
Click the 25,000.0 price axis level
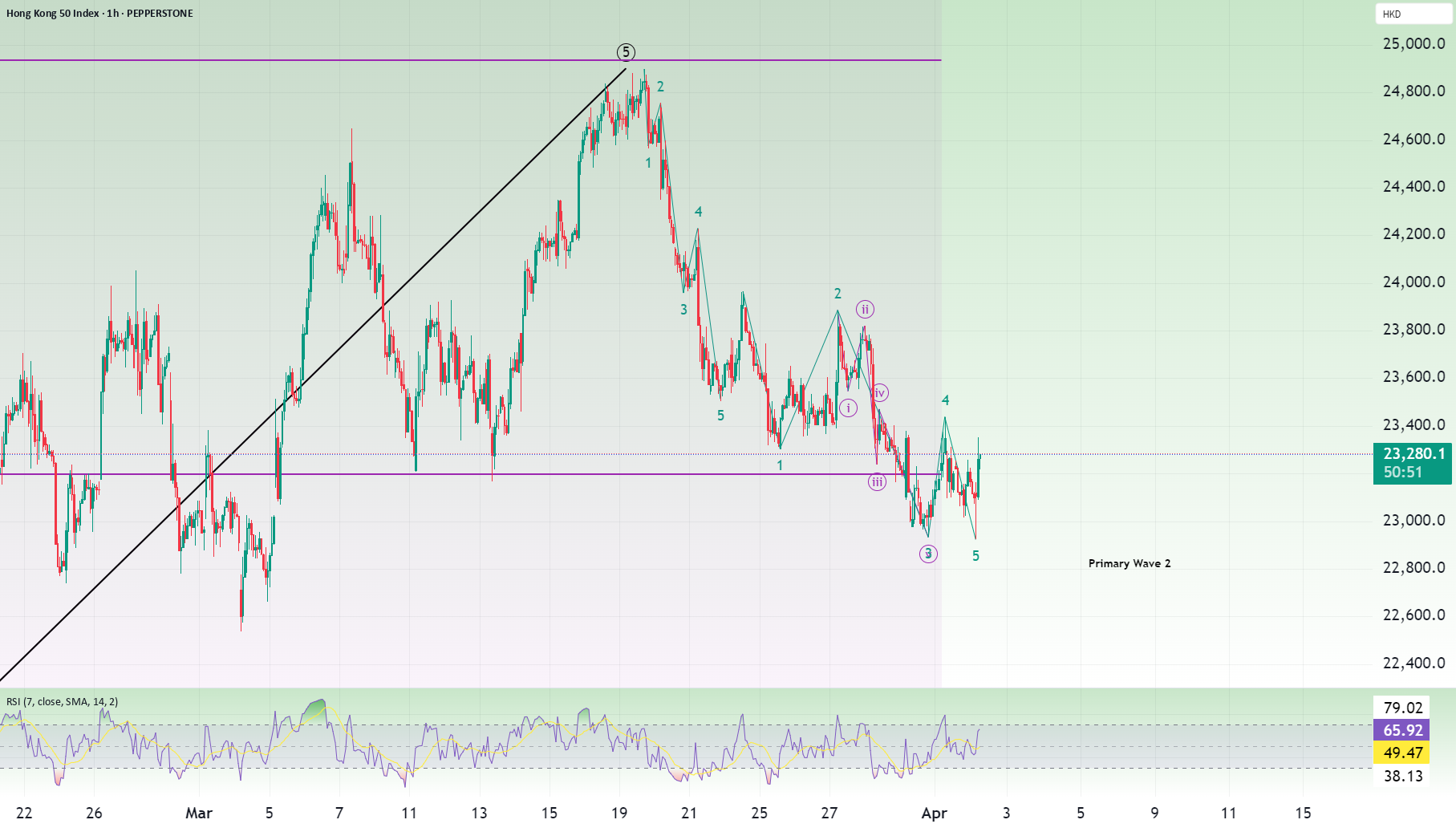pyautogui.click(x=1413, y=43)
